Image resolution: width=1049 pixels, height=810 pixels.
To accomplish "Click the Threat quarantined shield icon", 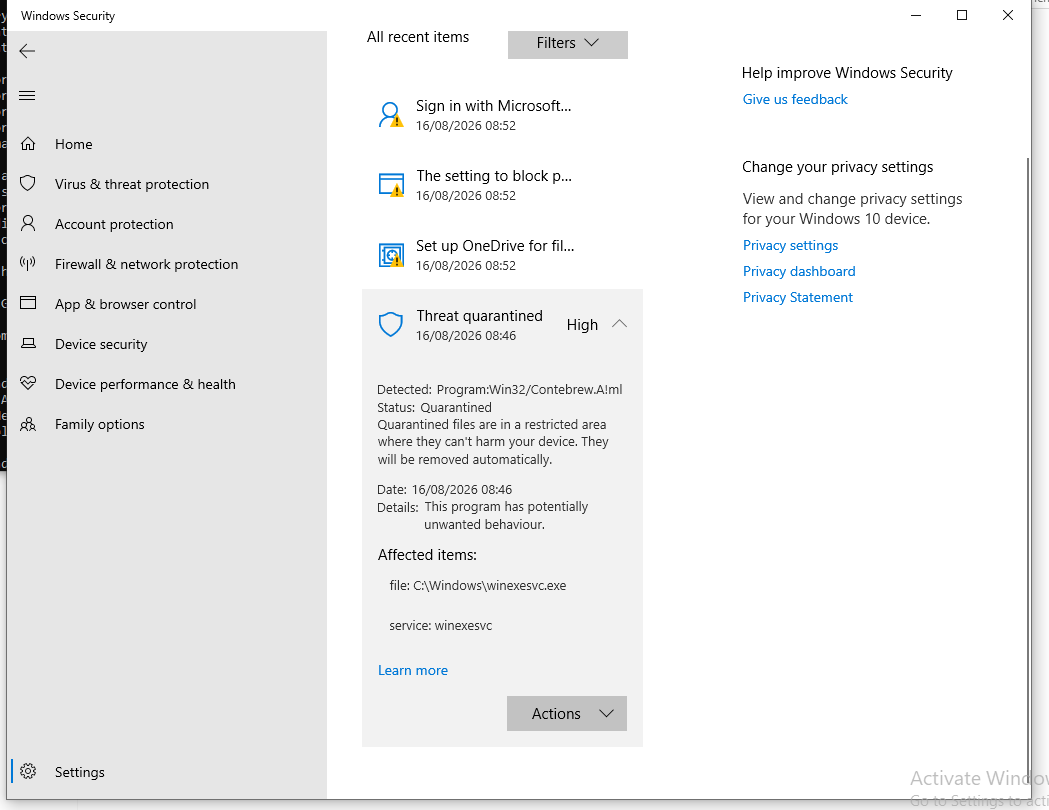I will (391, 324).
